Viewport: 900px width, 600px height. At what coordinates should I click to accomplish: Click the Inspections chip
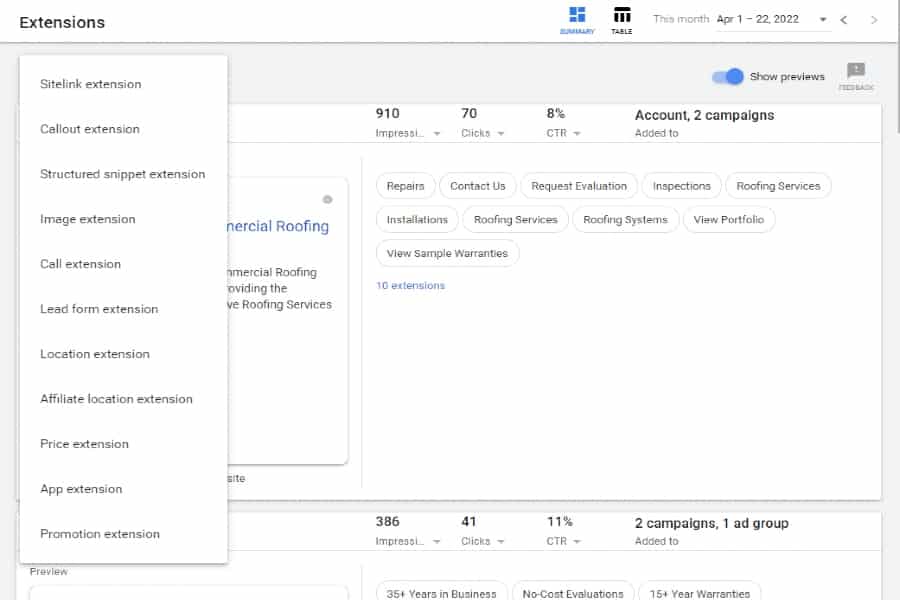(x=681, y=186)
